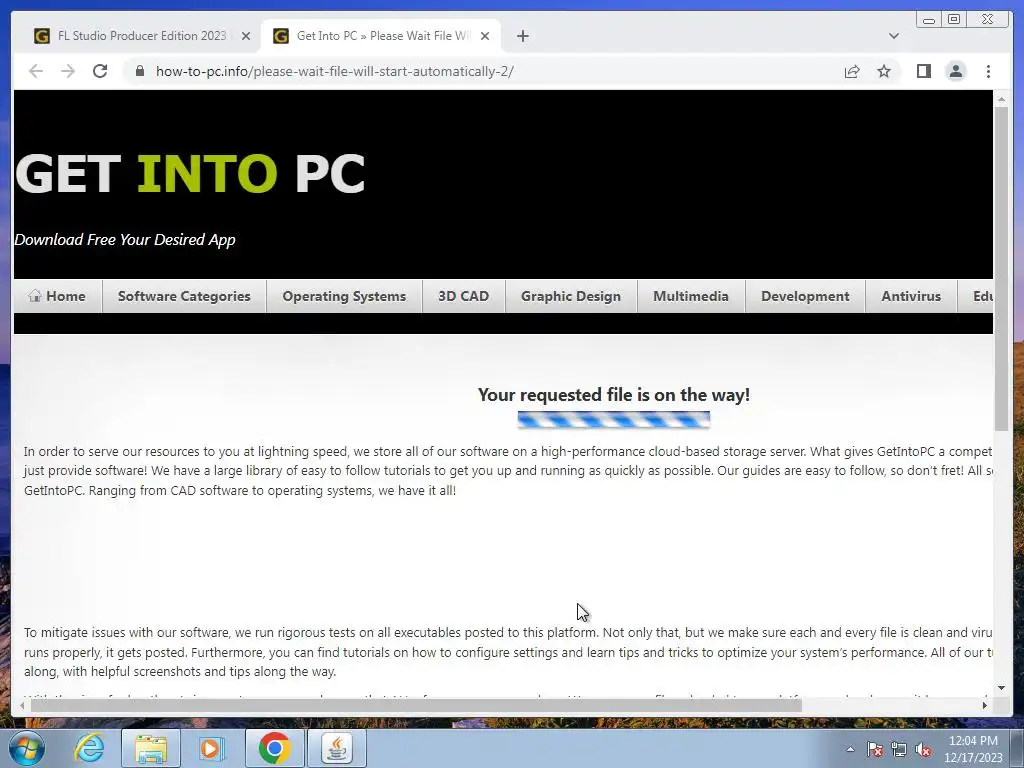The height and width of the screenshot is (768, 1024).
Task: Open a new tab with the plus button
Action: click(x=522, y=36)
